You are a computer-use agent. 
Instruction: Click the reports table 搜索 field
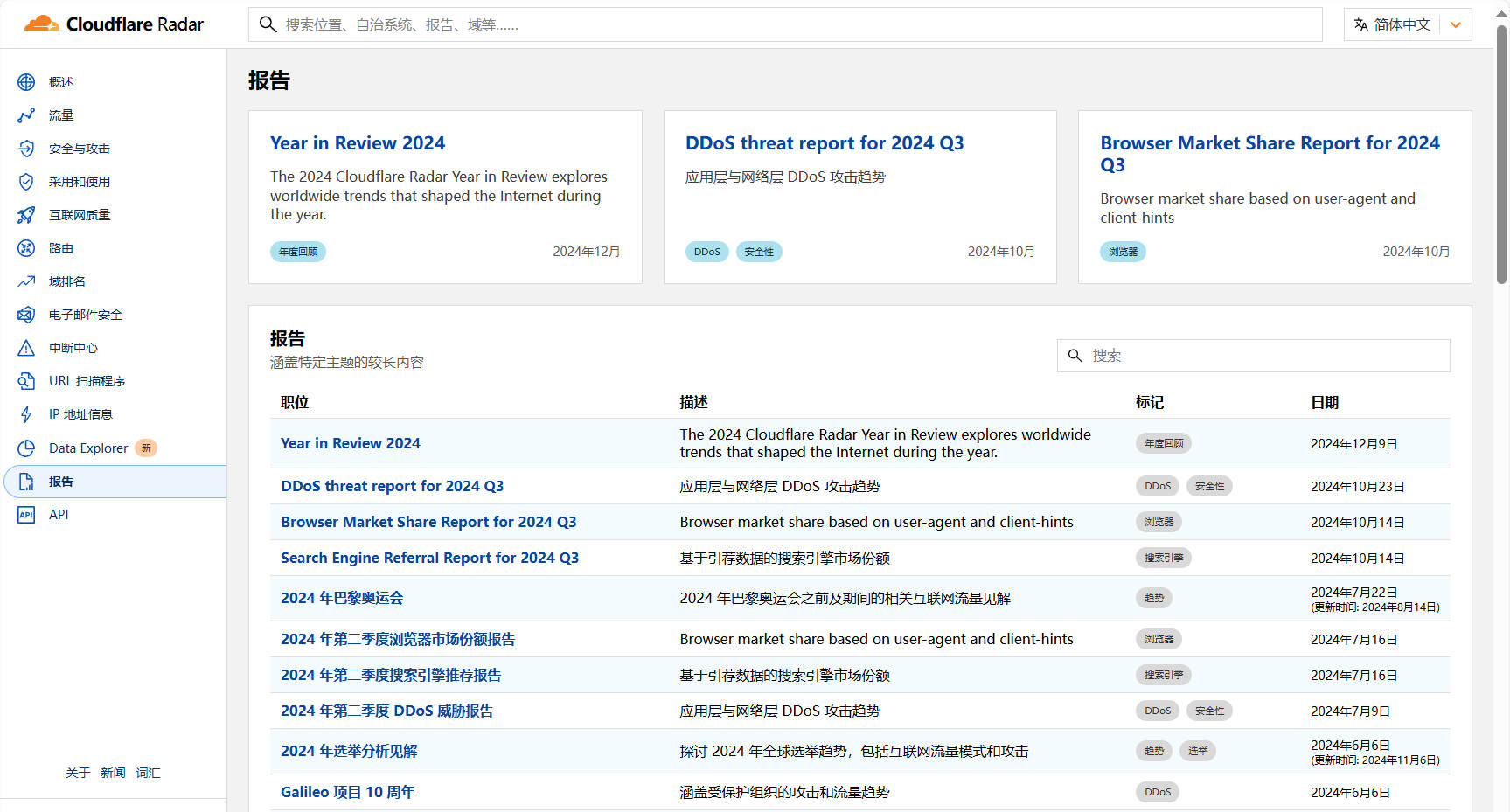1253,356
